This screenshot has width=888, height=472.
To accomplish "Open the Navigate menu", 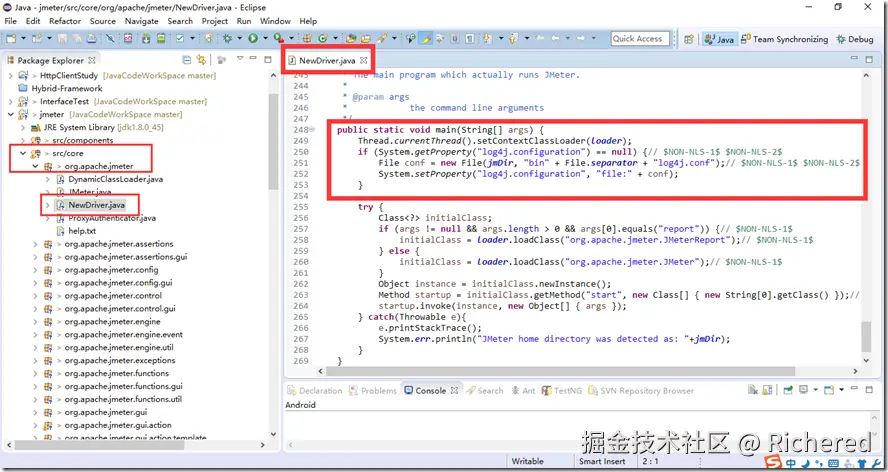I will pyautogui.click(x=142, y=21).
